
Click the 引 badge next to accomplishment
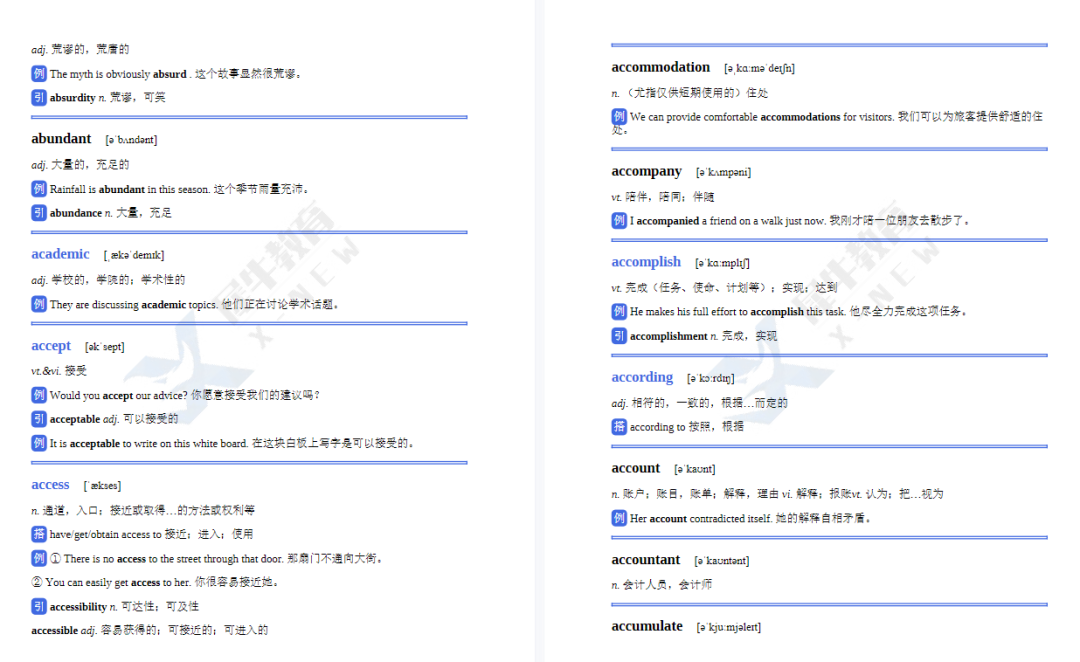coord(619,335)
